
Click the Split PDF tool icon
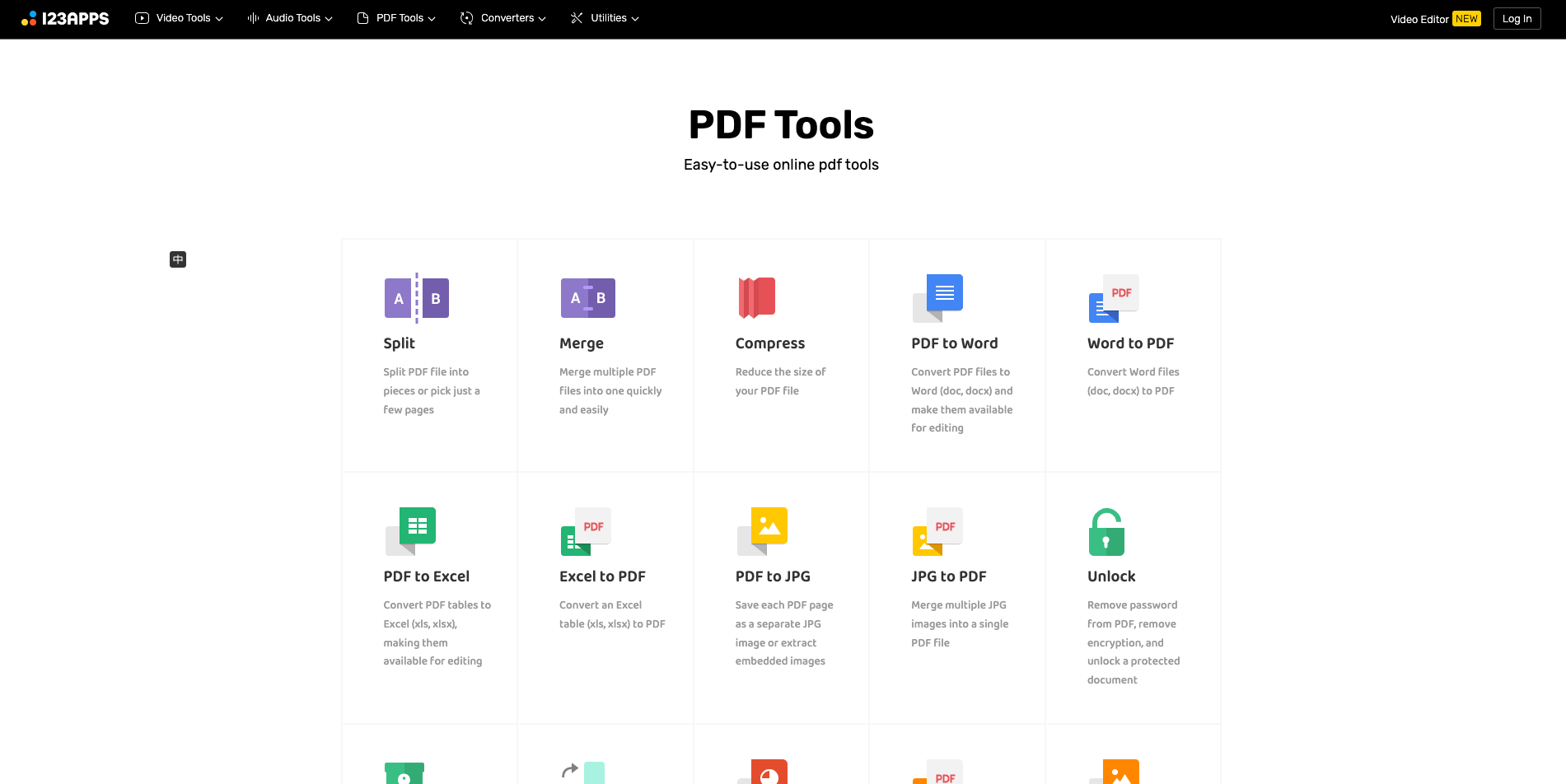coord(416,298)
